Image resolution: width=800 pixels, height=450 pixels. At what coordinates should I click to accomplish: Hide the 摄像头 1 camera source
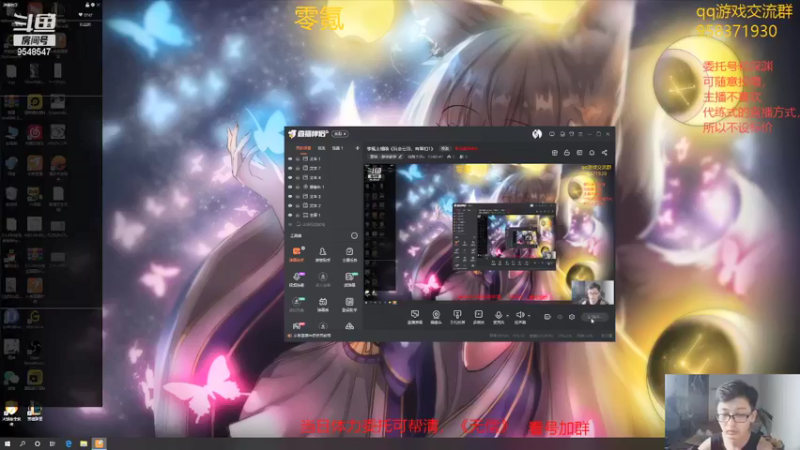(x=290, y=187)
